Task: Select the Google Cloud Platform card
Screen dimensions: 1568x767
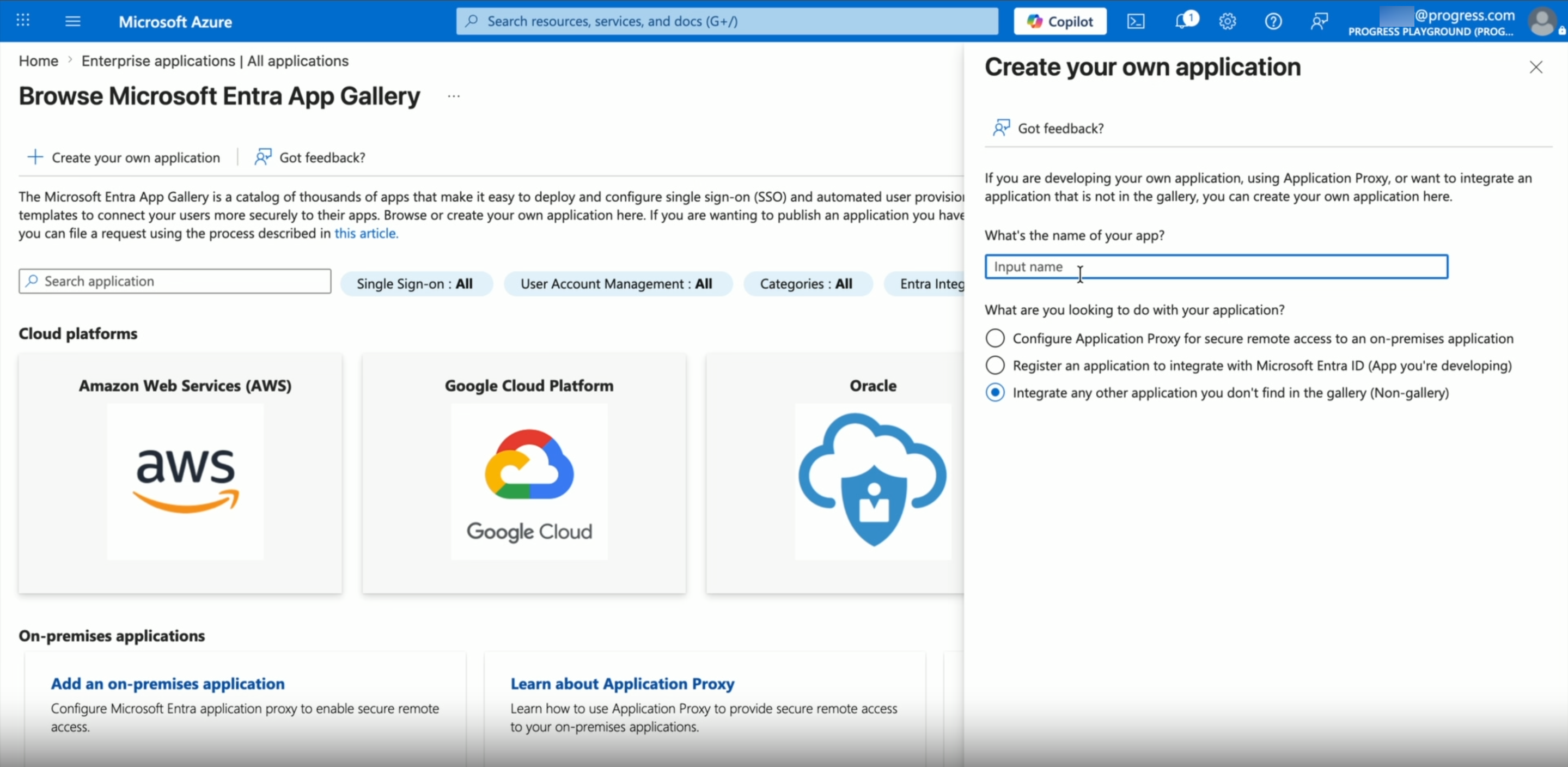Action: click(524, 473)
